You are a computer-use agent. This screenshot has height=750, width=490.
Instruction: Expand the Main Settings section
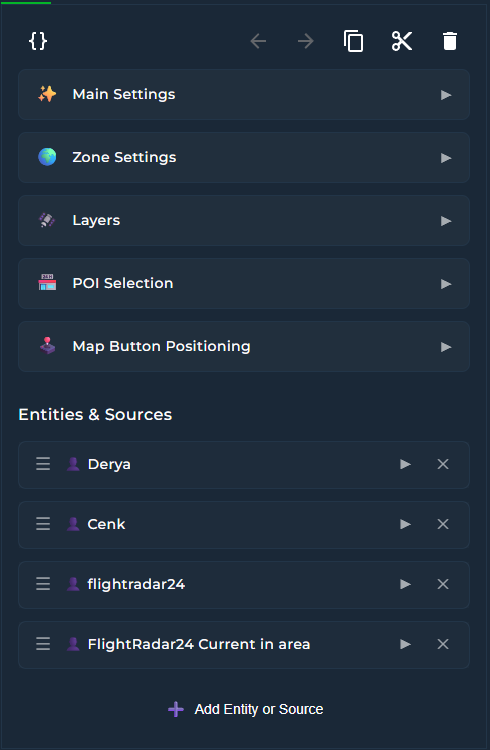(244, 95)
